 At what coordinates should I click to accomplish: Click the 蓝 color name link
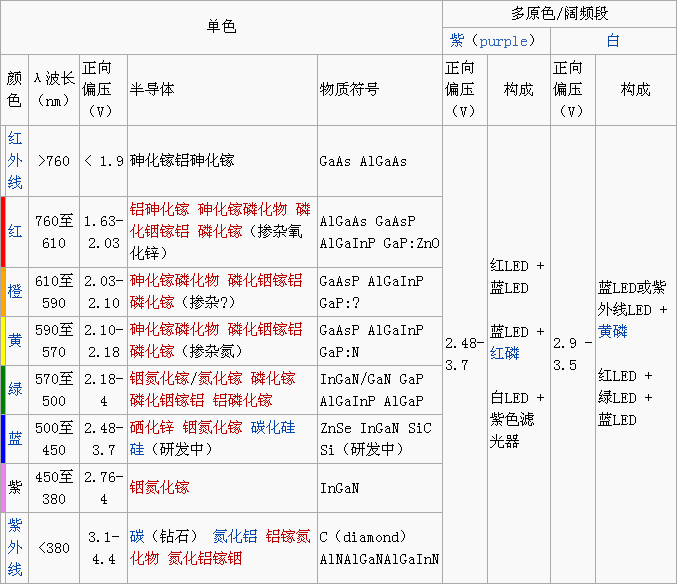[x=15, y=439]
